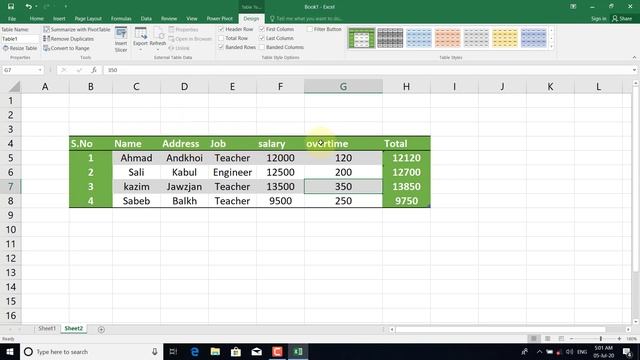The height and width of the screenshot is (360, 640).
Task: Enable the Banded Columns checkbox
Action: tap(262, 47)
